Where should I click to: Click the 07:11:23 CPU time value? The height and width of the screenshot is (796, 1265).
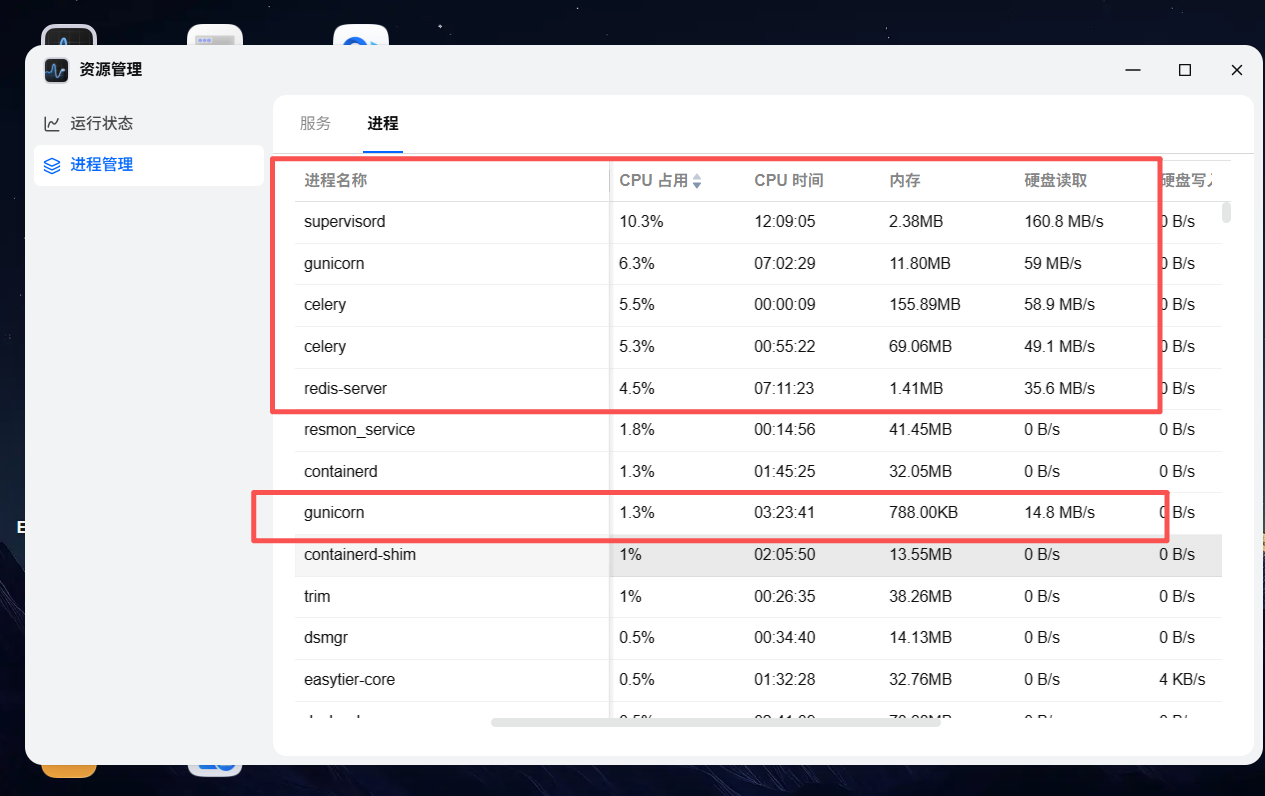pos(784,388)
